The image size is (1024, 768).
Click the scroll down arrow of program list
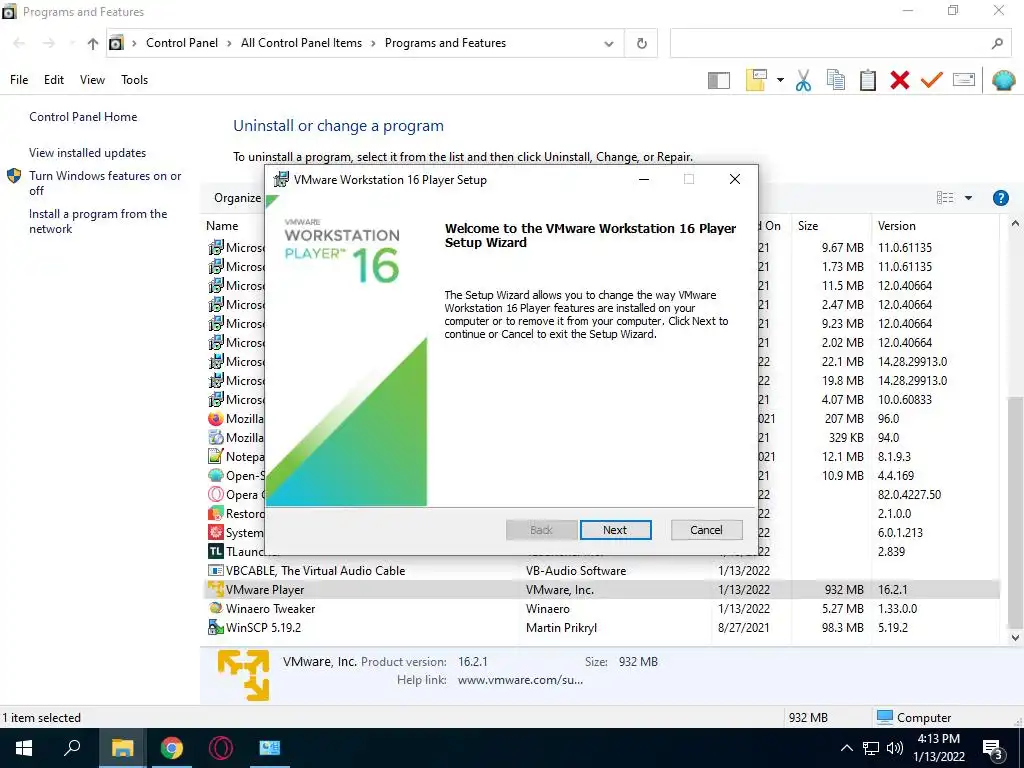tap(1015, 637)
